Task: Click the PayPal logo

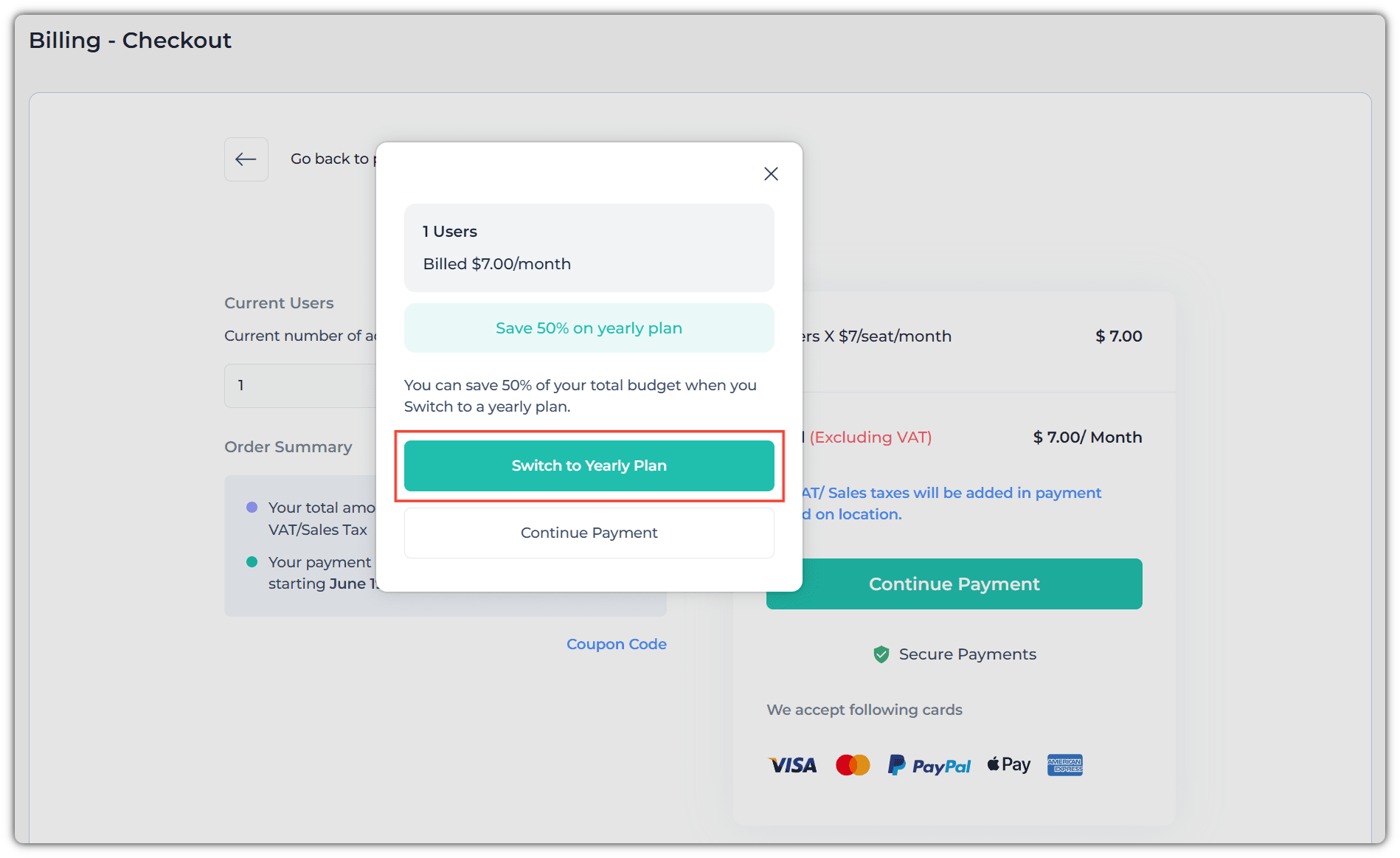Action: [x=929, y=765]
